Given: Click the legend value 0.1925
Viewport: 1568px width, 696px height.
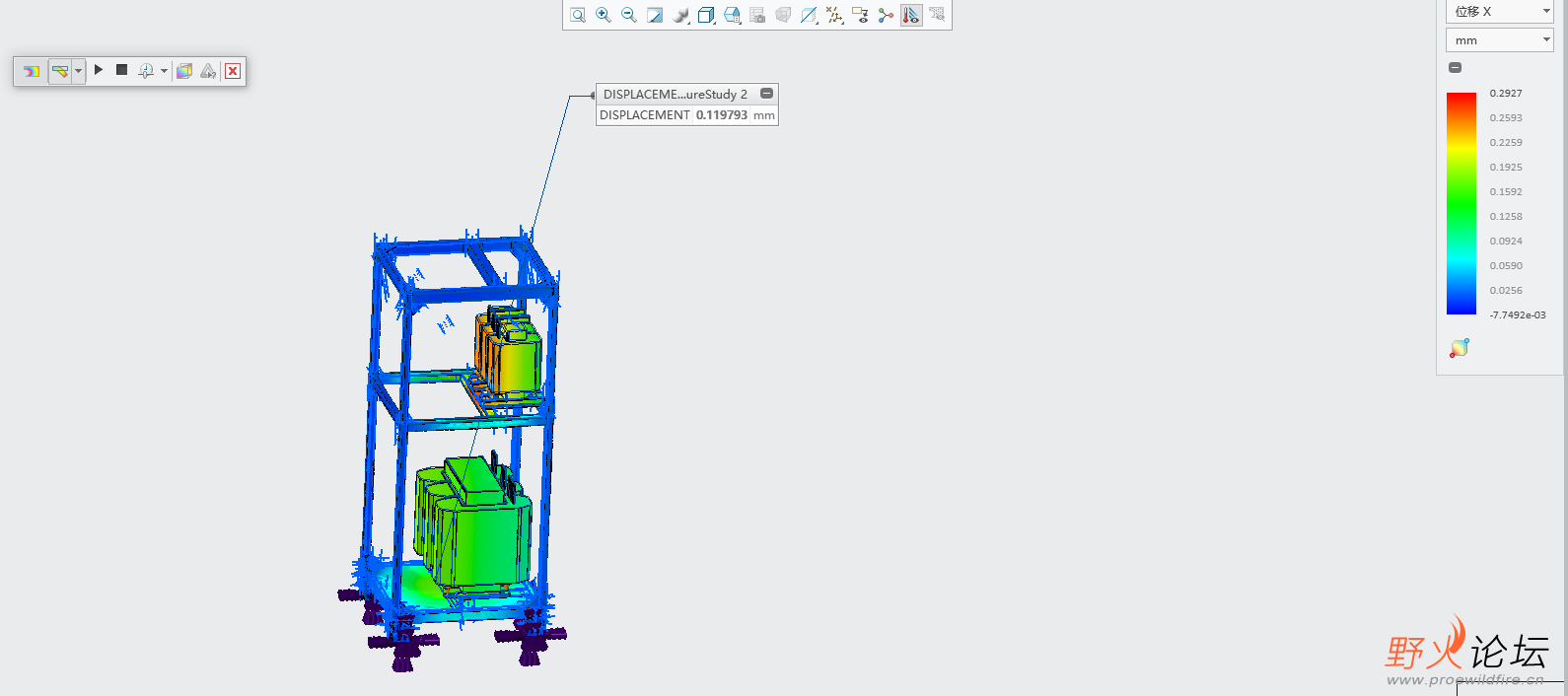Looking at the screenshot, I should pyautogui.click(x=1506, y=168).
